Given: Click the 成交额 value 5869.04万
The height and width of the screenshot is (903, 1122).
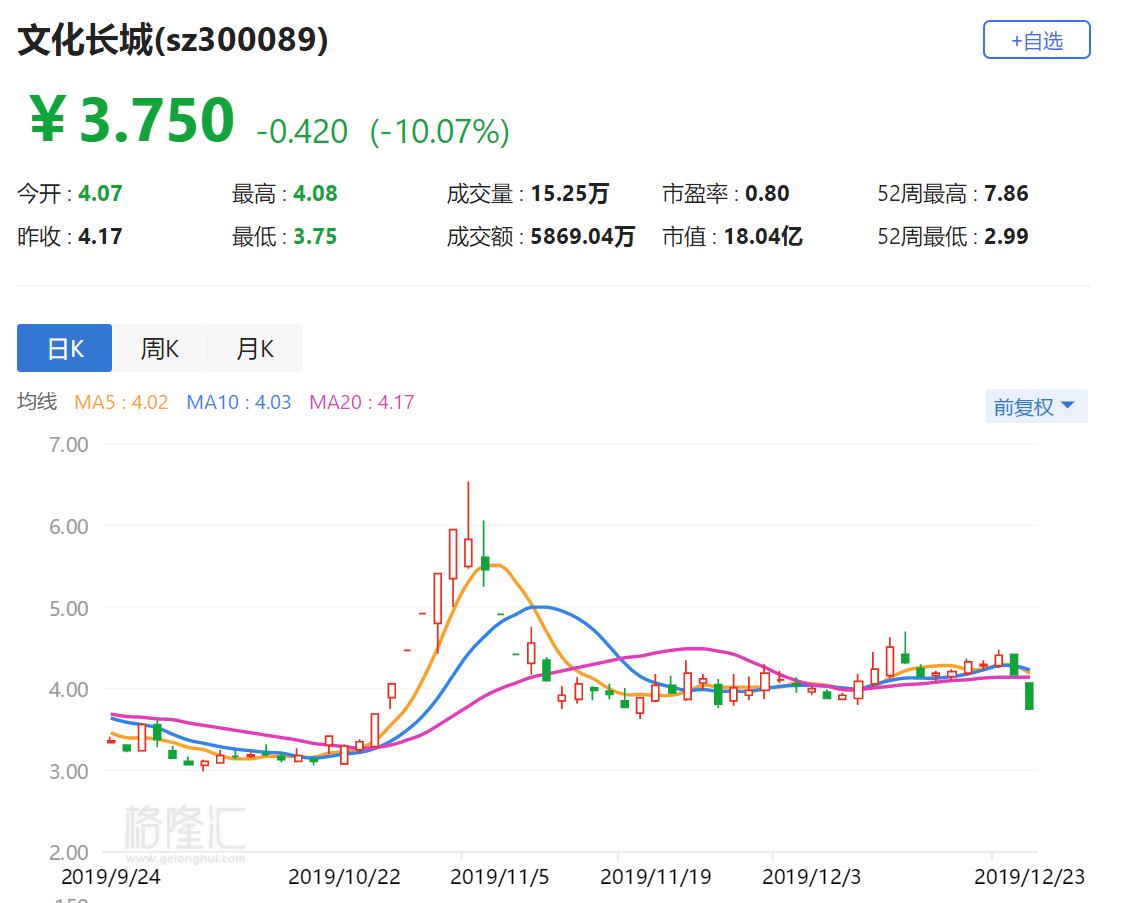Looking at the screenshot, I should (x=582, y=236).
